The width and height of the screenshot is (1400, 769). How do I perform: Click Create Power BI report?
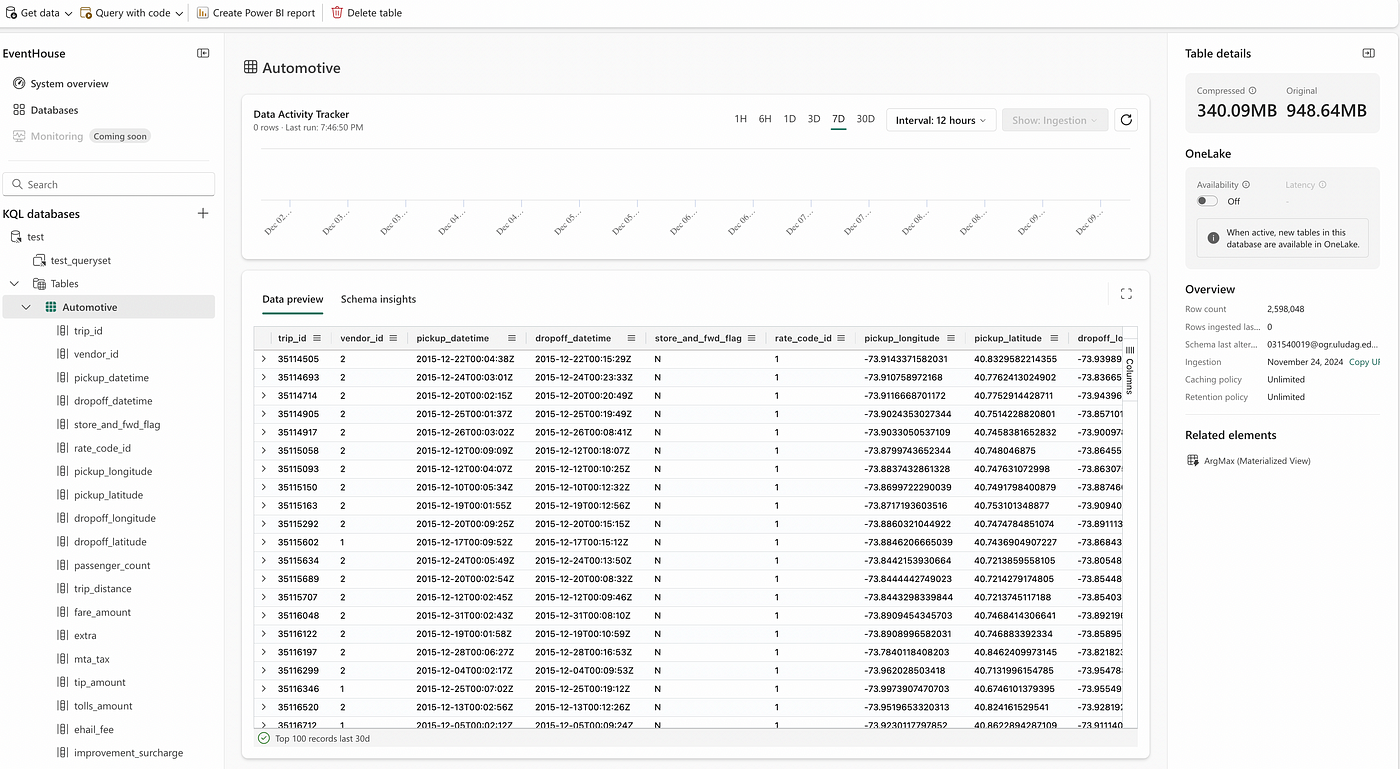point(256,13)
